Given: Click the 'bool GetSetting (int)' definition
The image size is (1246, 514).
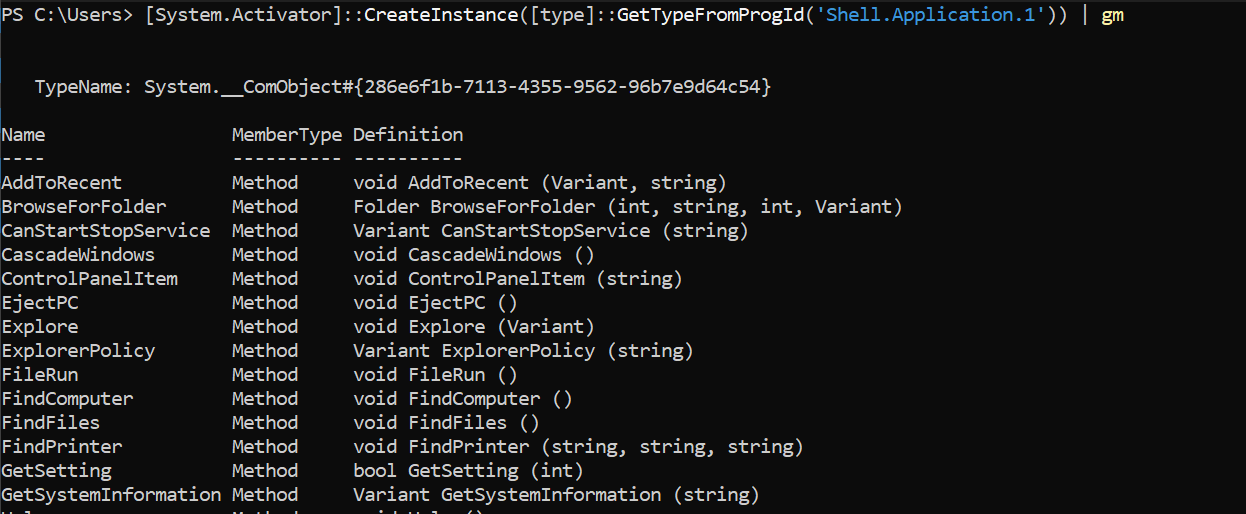Looking at the screenshot, I should click(x=468, y=471).
